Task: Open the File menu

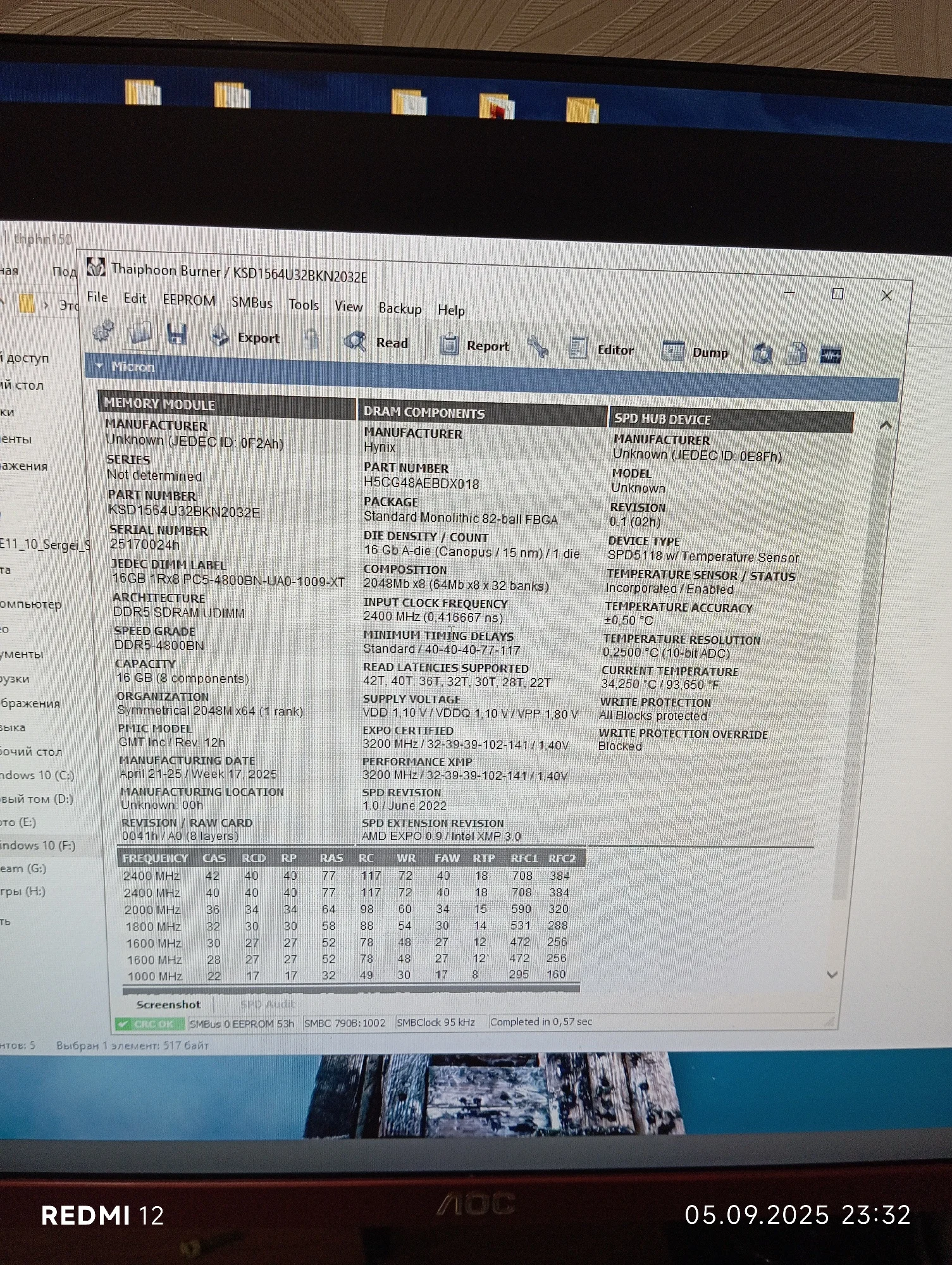Action: pyautogui.click(x=97, y=297)
